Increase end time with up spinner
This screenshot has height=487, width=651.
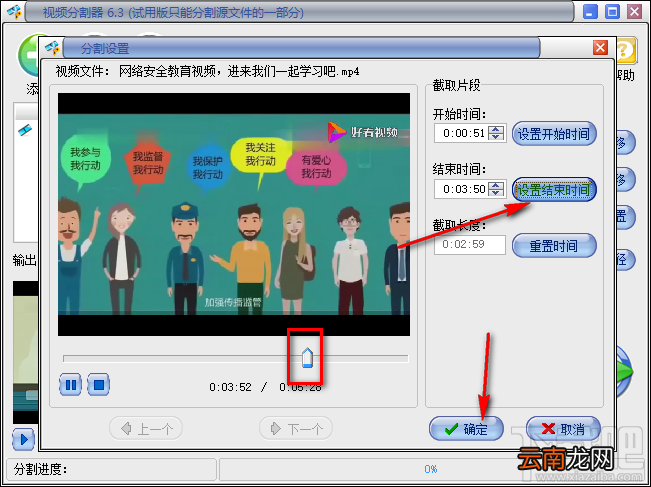pyautogui.click(x=496, y=185)
